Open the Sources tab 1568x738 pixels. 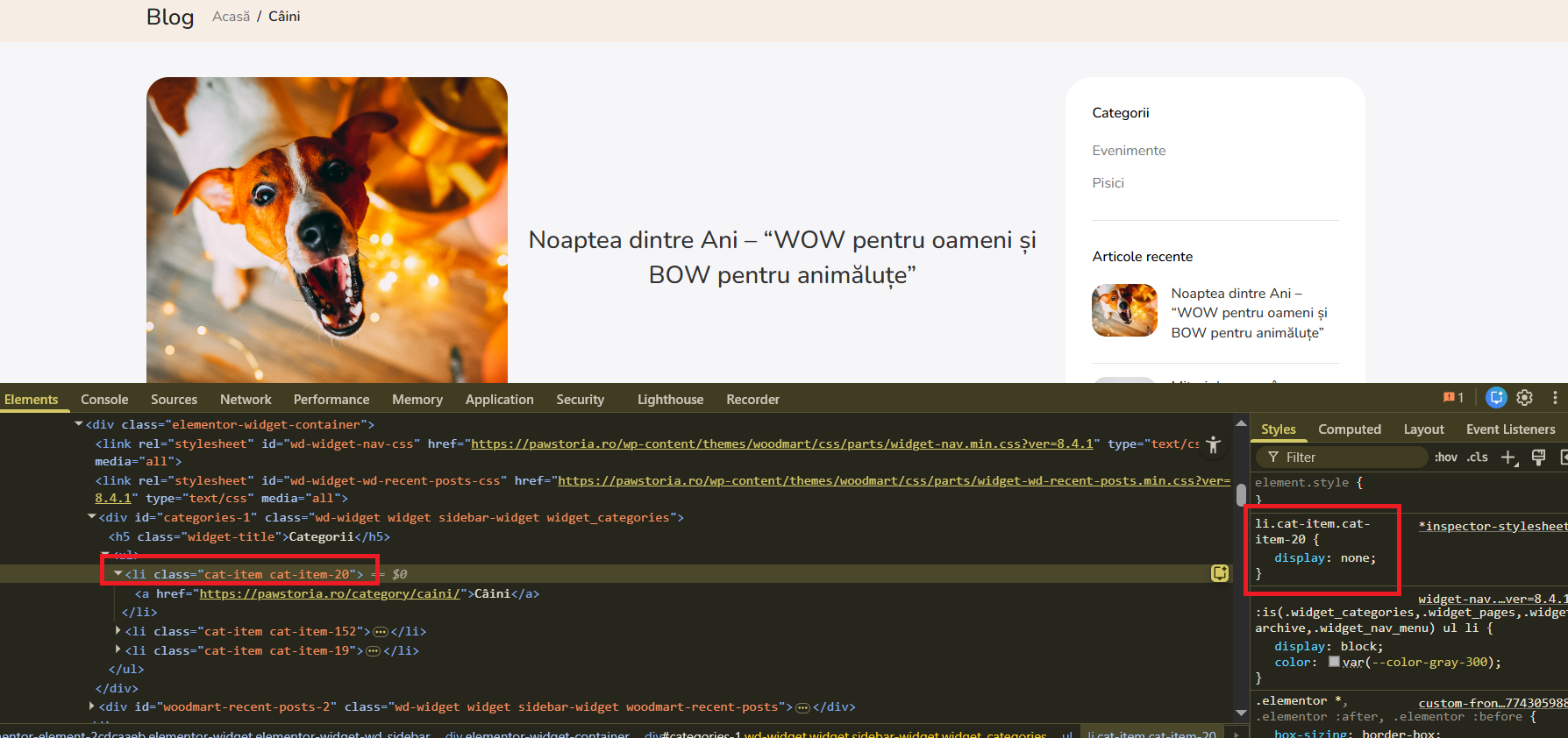click(x=174, y=400)
